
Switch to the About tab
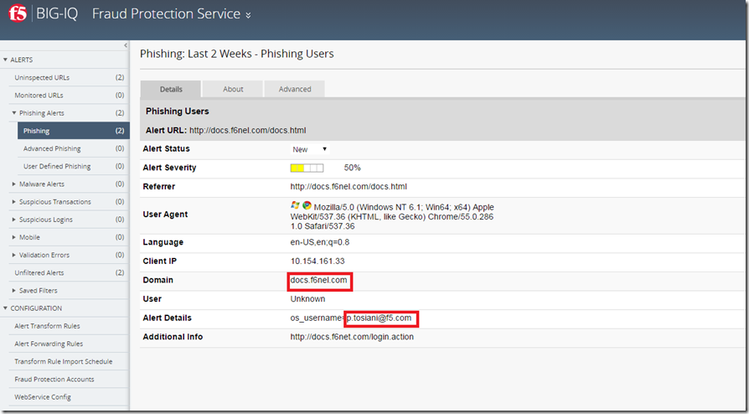pos(233,89)
